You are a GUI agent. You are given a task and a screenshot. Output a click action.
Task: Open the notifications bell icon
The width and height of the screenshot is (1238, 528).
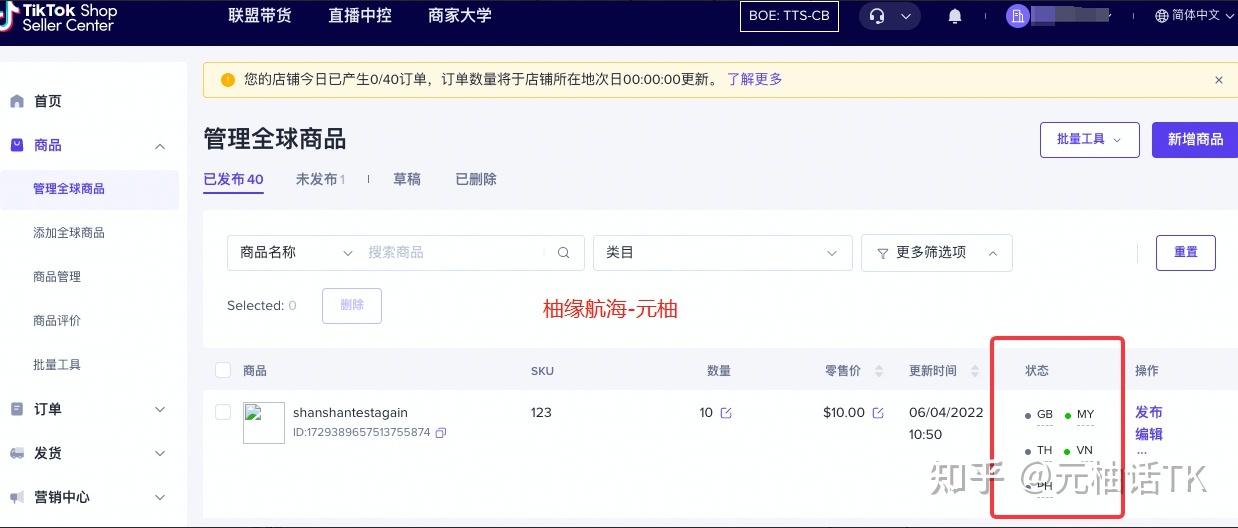click(x=955, y=16)
